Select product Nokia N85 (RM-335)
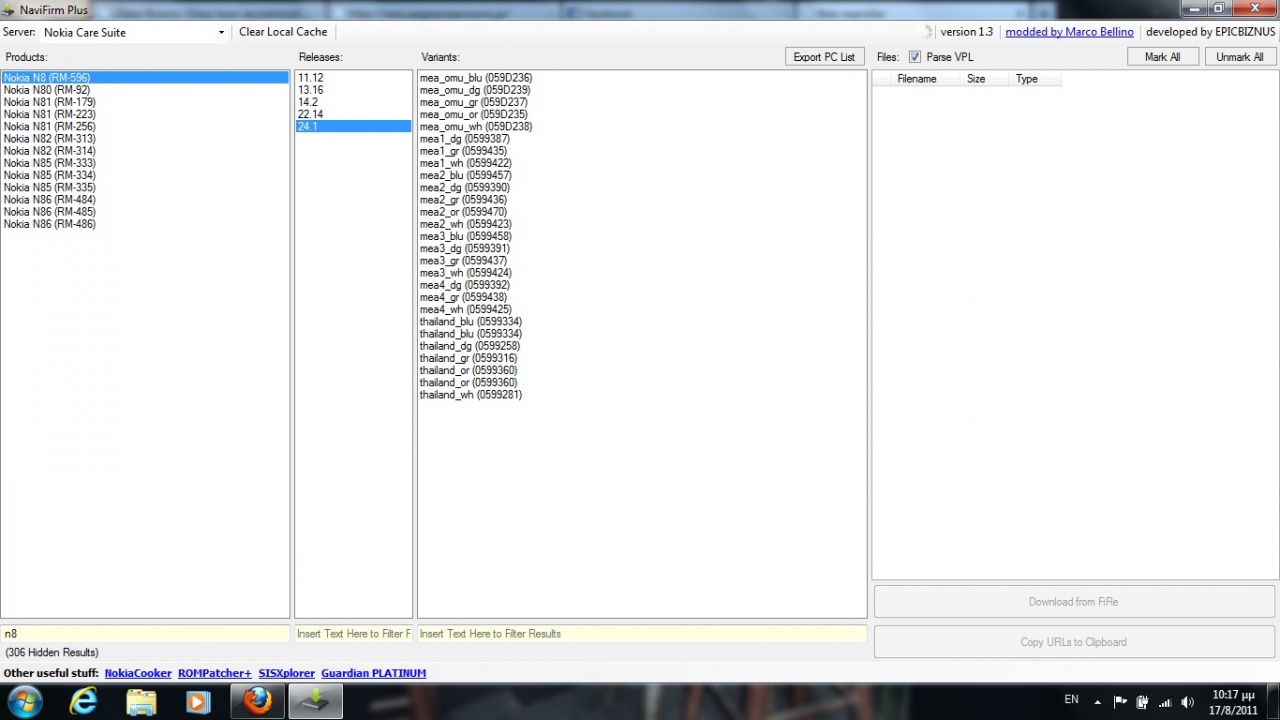1280x720 pixels. (x=145, y=187)
